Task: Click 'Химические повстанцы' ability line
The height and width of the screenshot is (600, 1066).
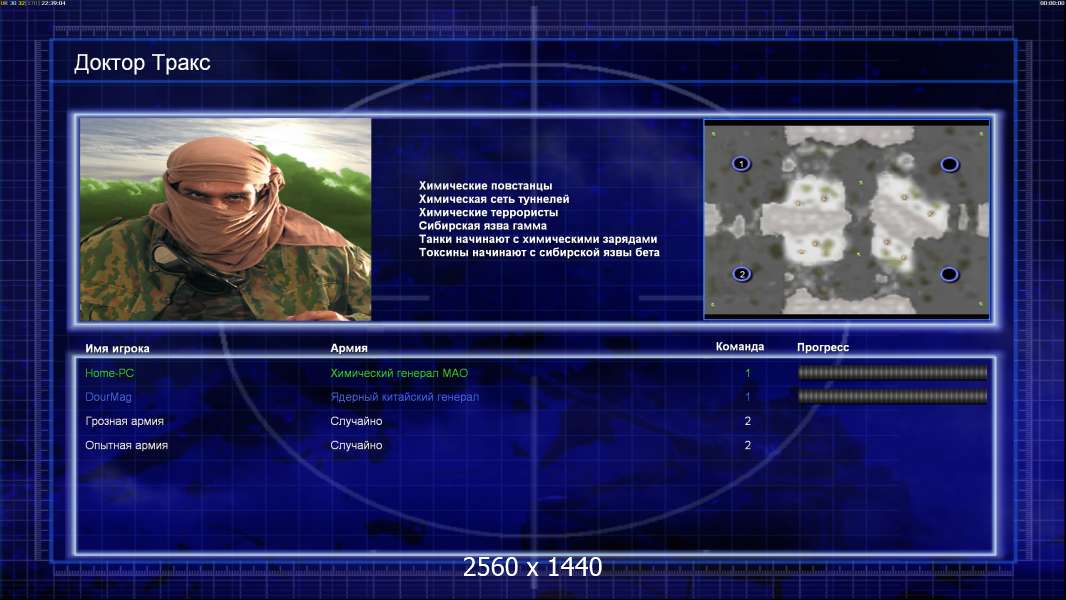Action: click(x=485, y=186)
